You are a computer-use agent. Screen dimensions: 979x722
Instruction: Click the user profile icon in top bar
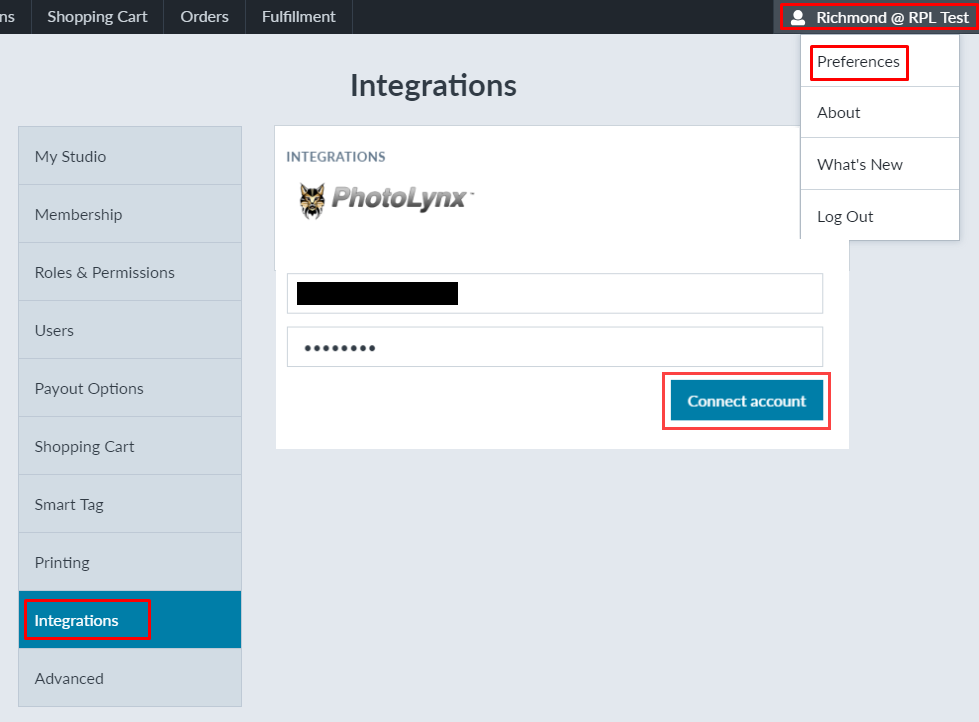point(798,17)
